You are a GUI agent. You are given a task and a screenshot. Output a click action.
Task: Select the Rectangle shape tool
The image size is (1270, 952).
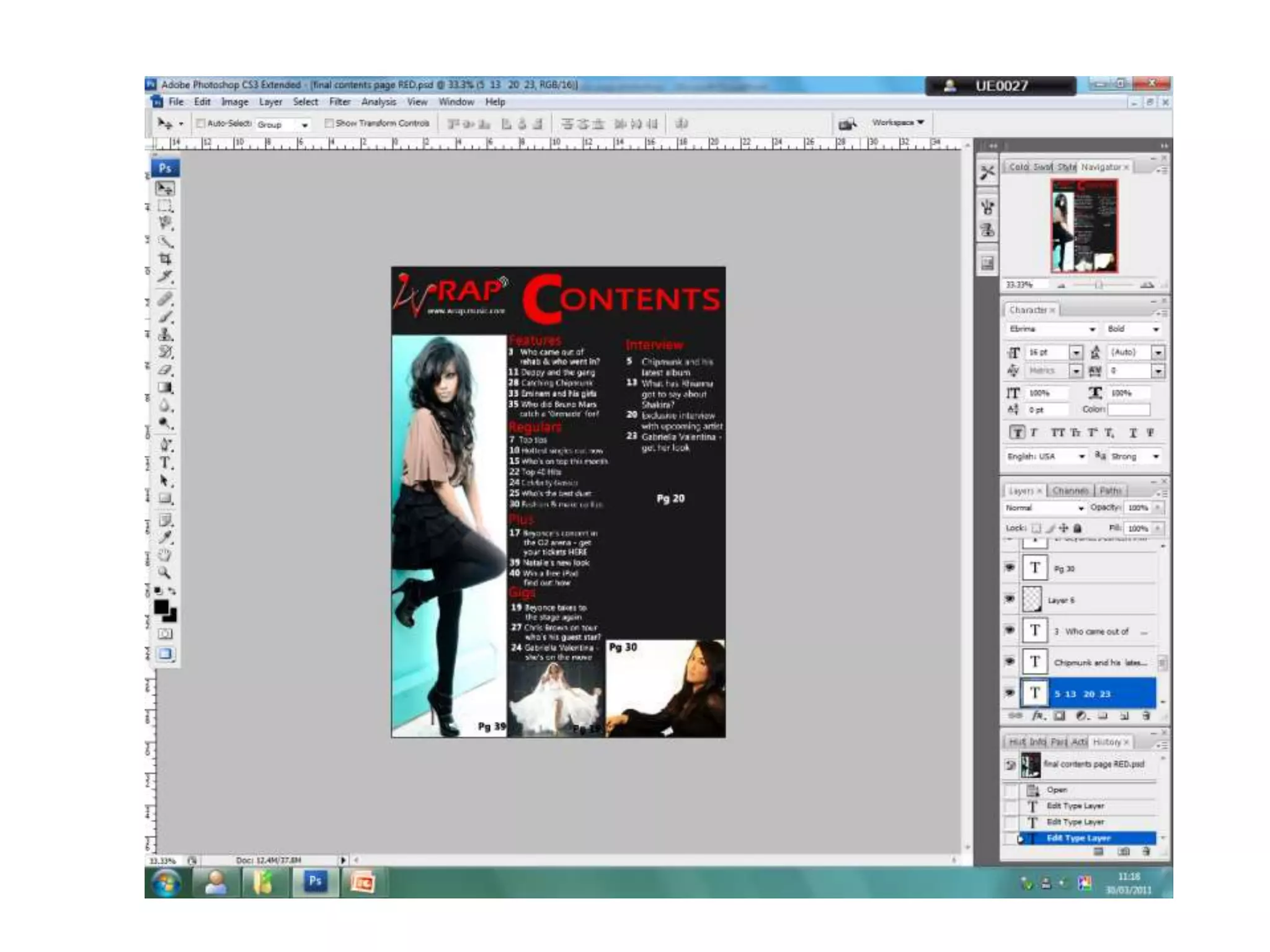click(165, 498)
